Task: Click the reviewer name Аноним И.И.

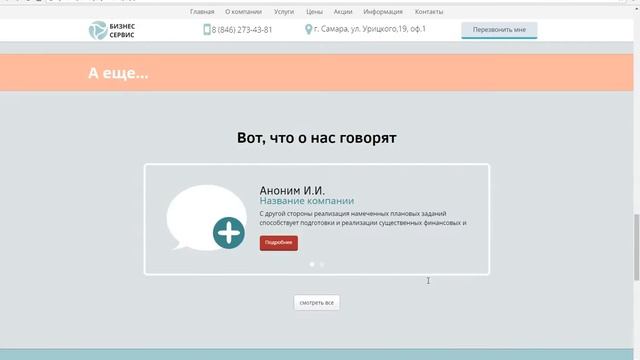Action: coord(292,190)
